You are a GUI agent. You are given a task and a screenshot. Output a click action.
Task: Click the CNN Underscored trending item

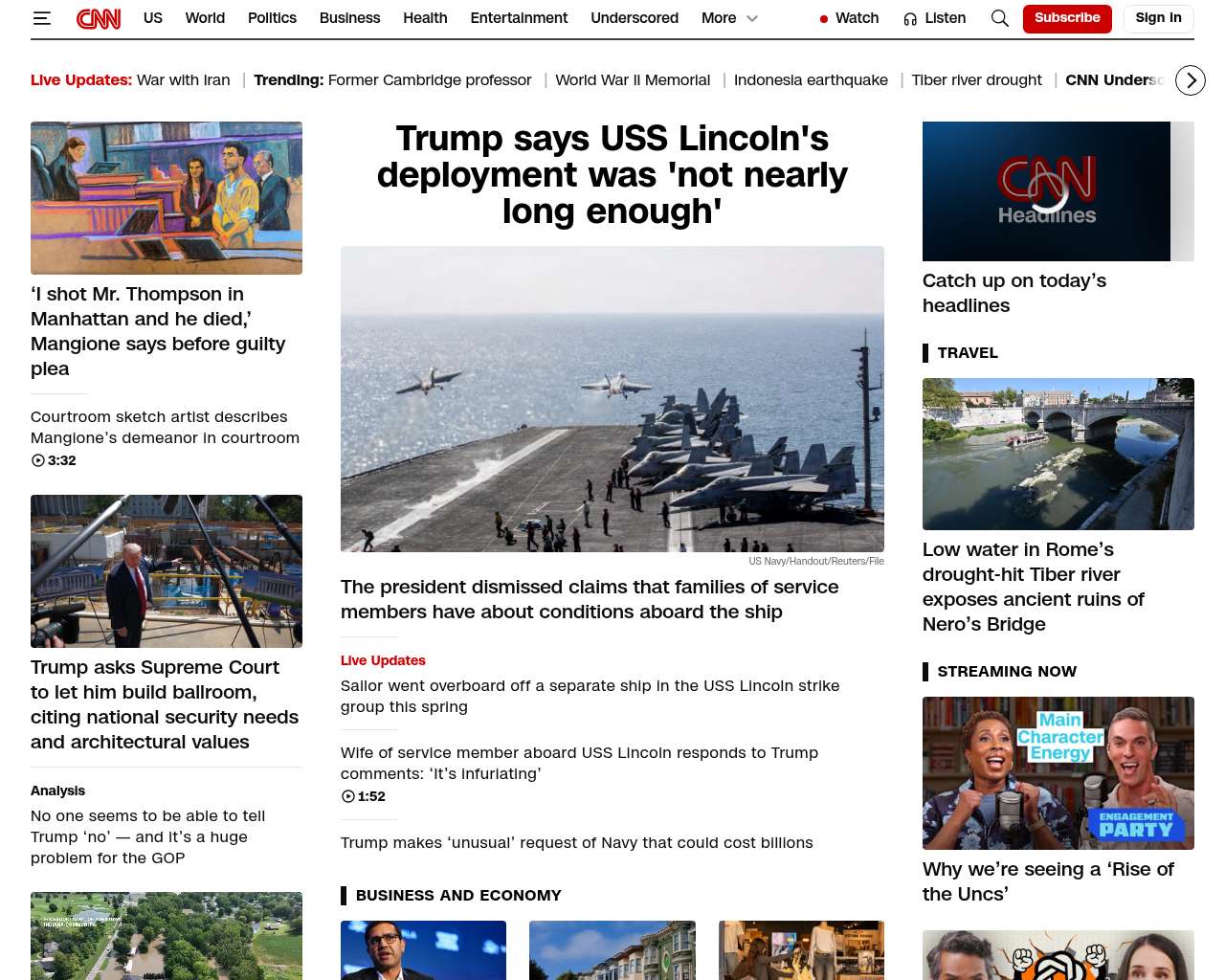(1116, 80)
